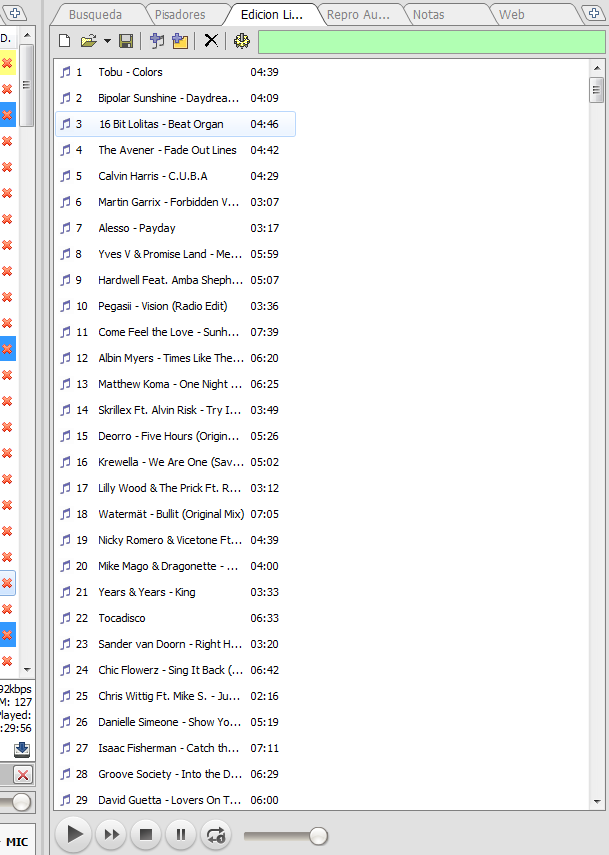Screen dimensions: 609x855
Task: Select track Krewella - We Are One
Action: [x=176, y=462]
